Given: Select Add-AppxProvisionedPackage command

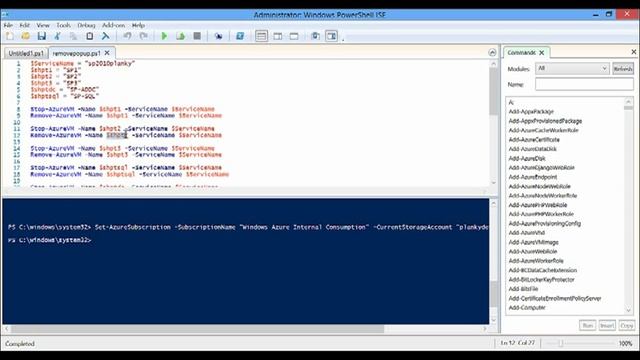Looking at the screenshot, I should pos(545,121).
